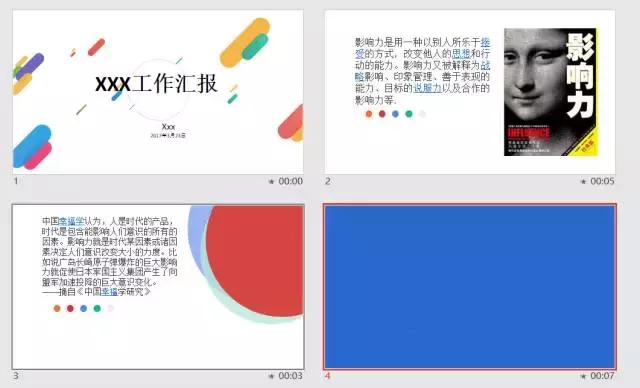Viewport: 640px width, 388px height.
Task: Click slide number 3 label
Action: 16,375
